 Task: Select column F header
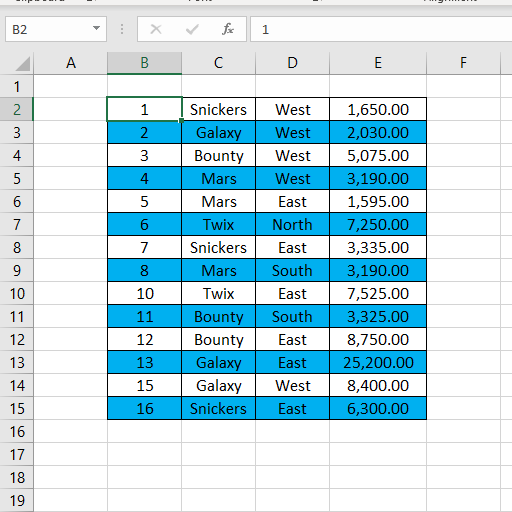[x=463, y=63]
